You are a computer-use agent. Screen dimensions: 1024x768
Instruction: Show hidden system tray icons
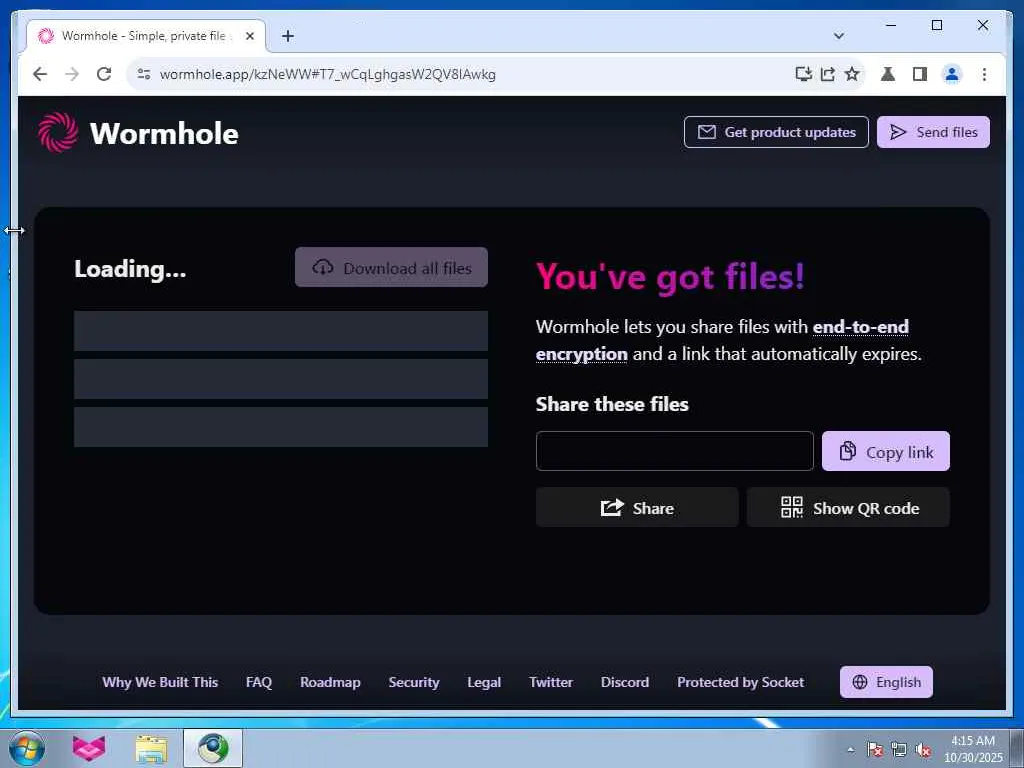(850, 749)
